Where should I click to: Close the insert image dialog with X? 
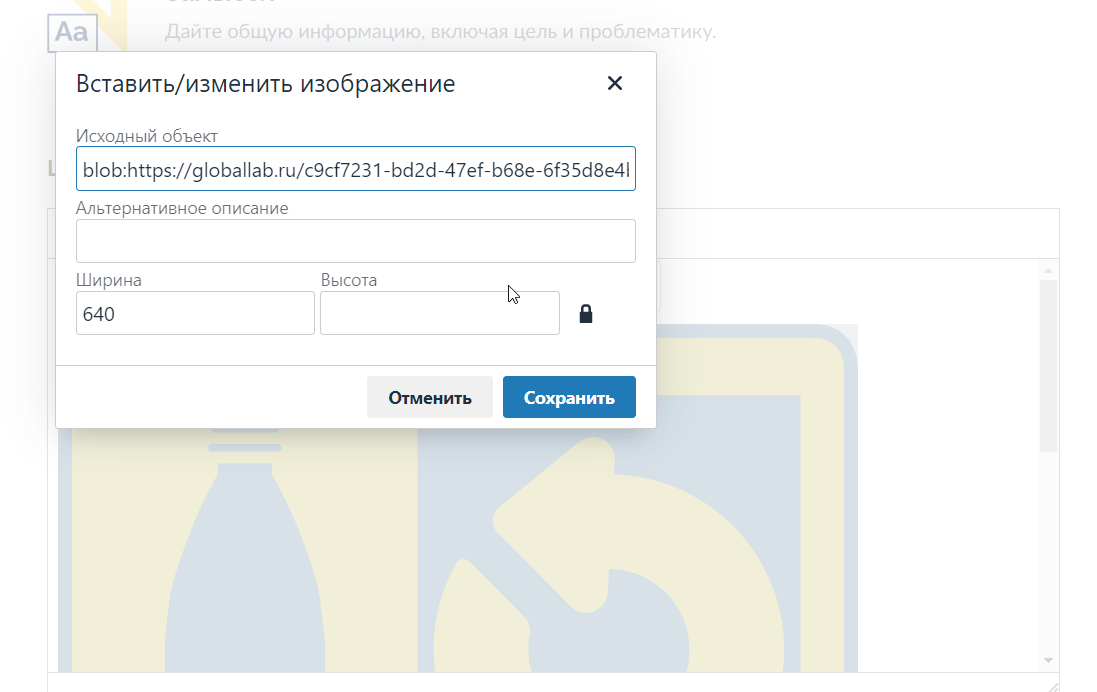[615, 84]
